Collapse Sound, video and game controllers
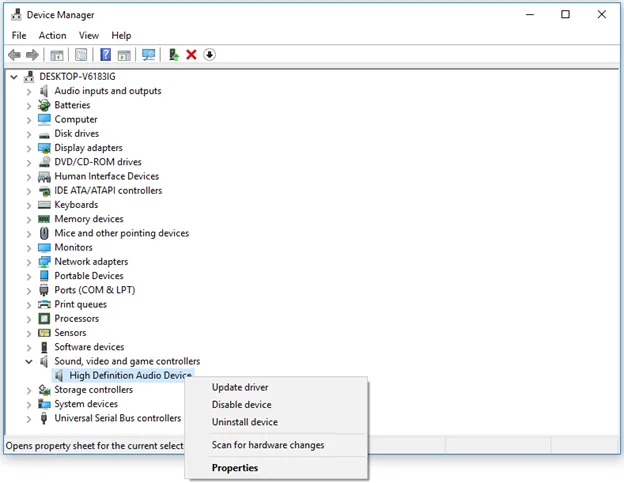 coord(29,361)
